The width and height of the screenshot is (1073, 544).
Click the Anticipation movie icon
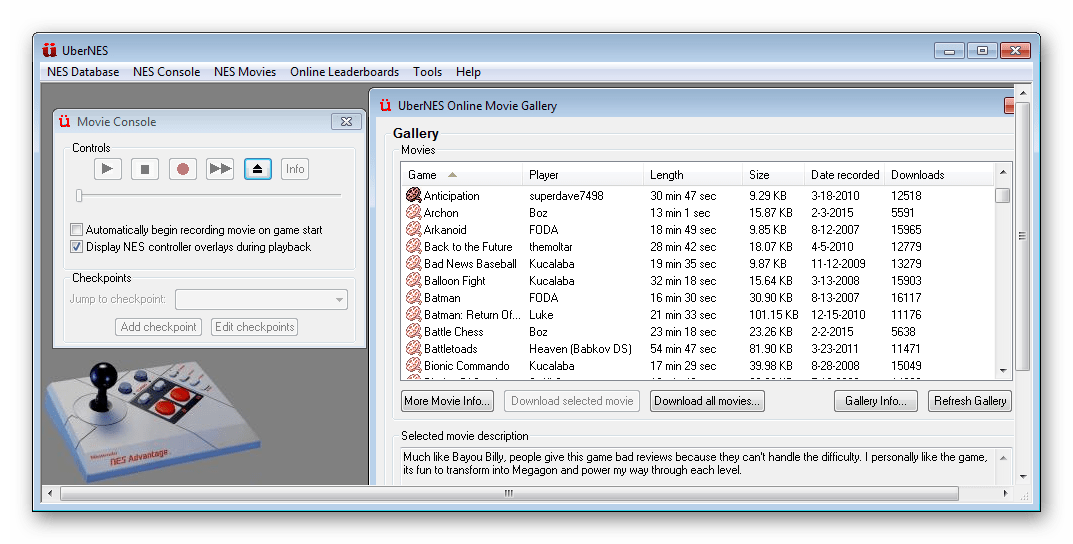click(413, 196)
